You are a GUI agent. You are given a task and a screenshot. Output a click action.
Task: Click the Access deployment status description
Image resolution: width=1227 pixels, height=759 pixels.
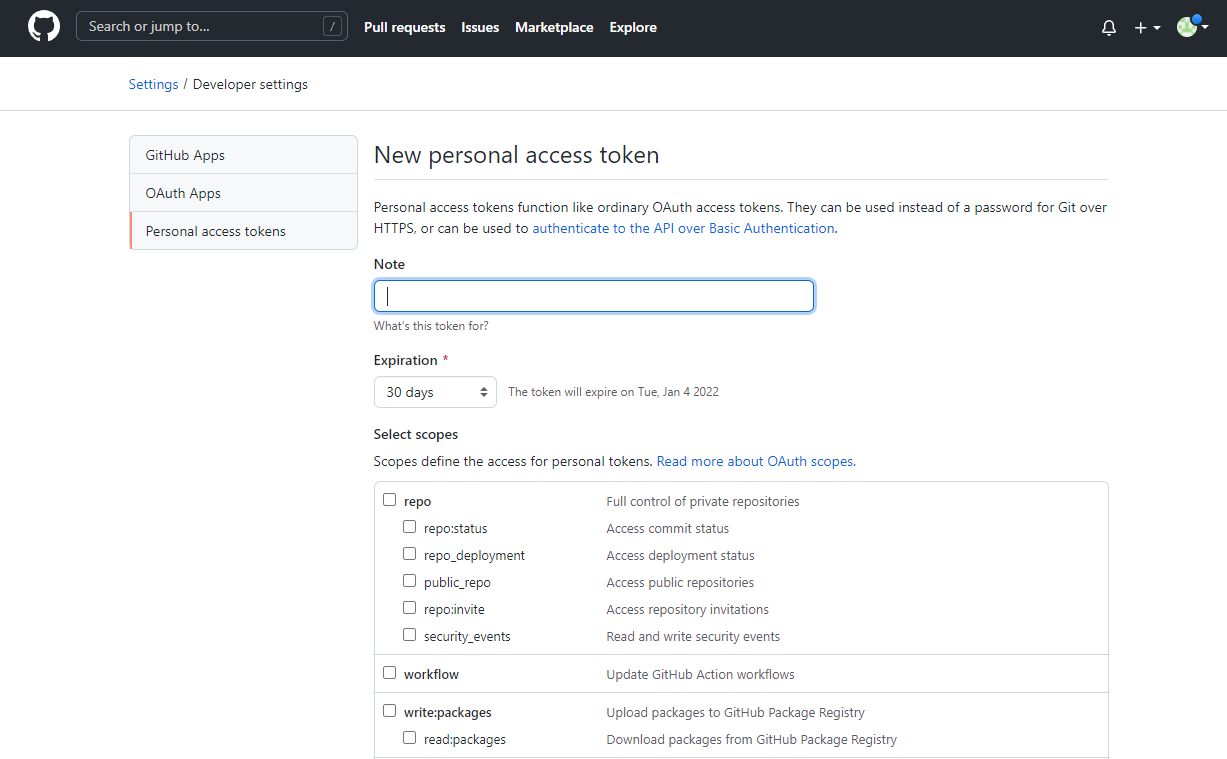point(681,556)
